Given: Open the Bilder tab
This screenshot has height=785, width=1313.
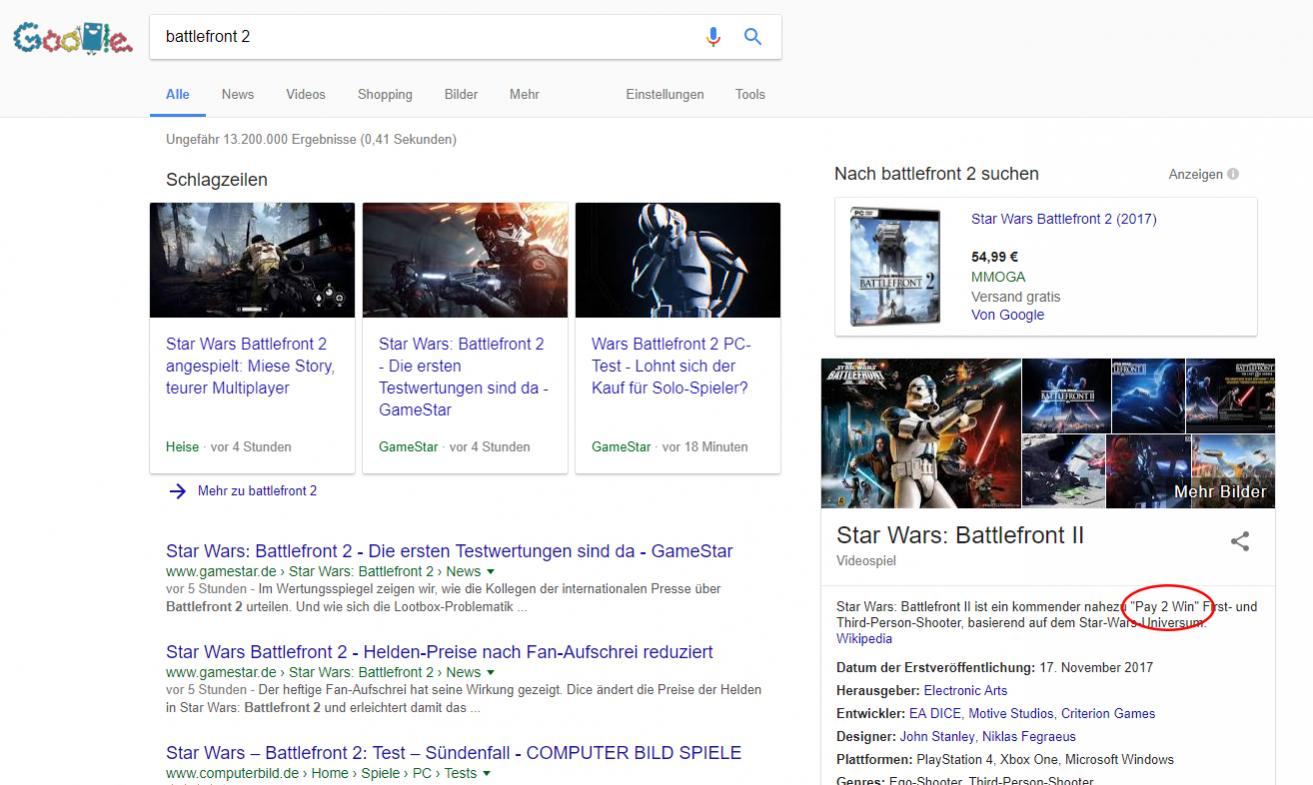Looking at the screenshot, I should 461,94.
